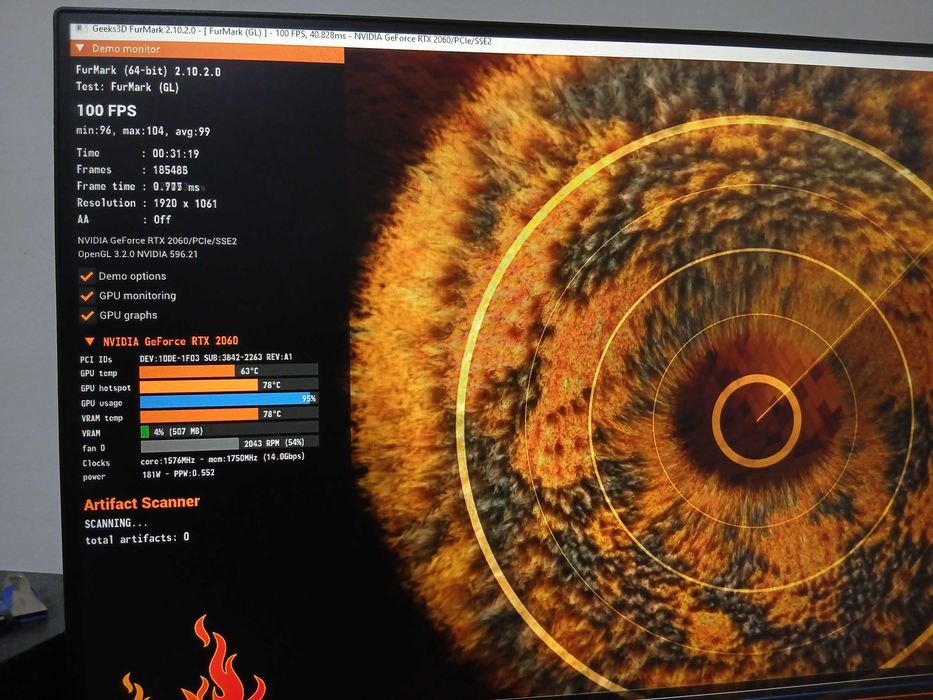933x700 pixels.
Task: Click the Time 00:31:19 value
Action: 176,154
